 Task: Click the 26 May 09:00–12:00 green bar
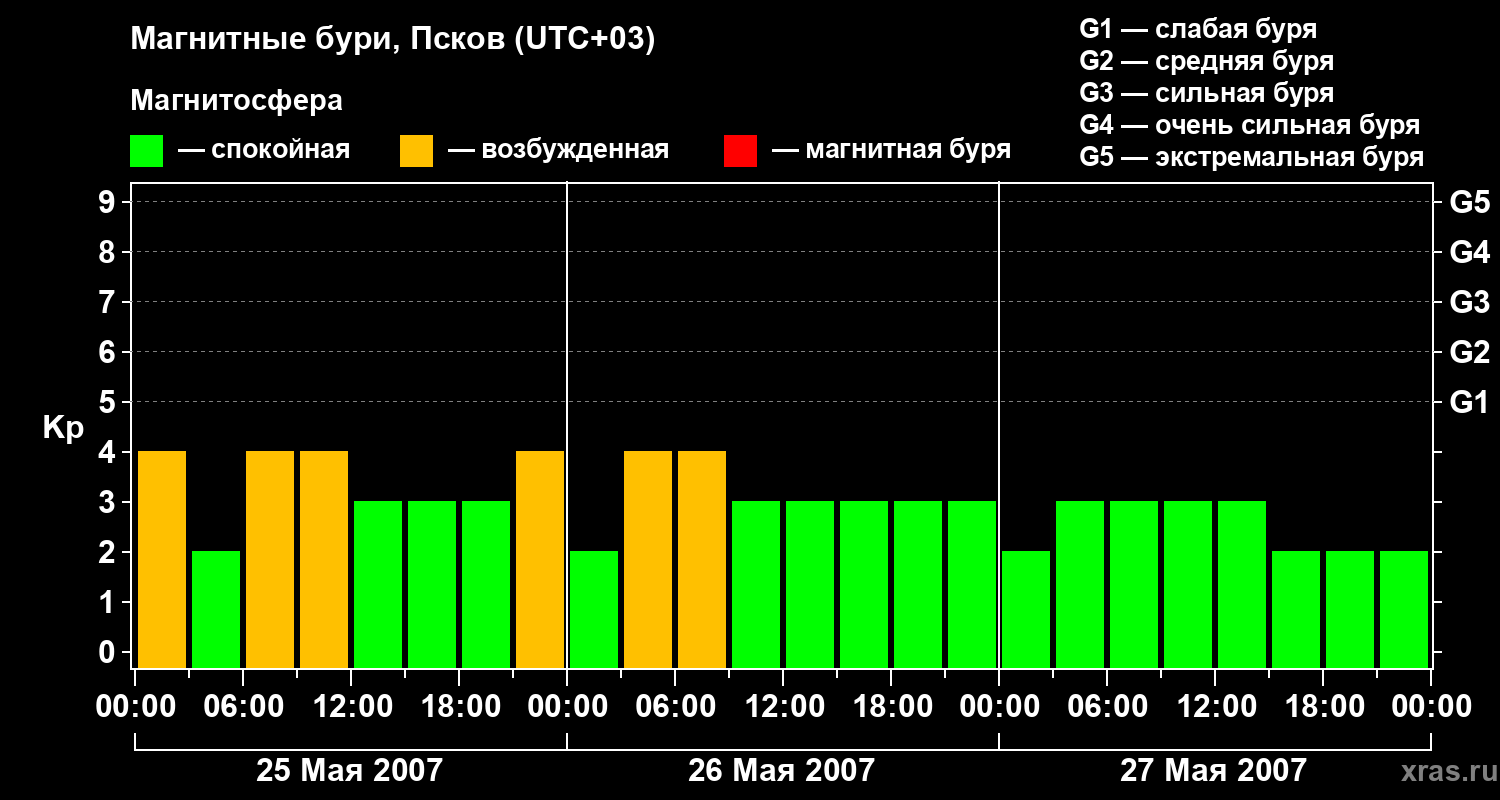(x=756, y=584)
